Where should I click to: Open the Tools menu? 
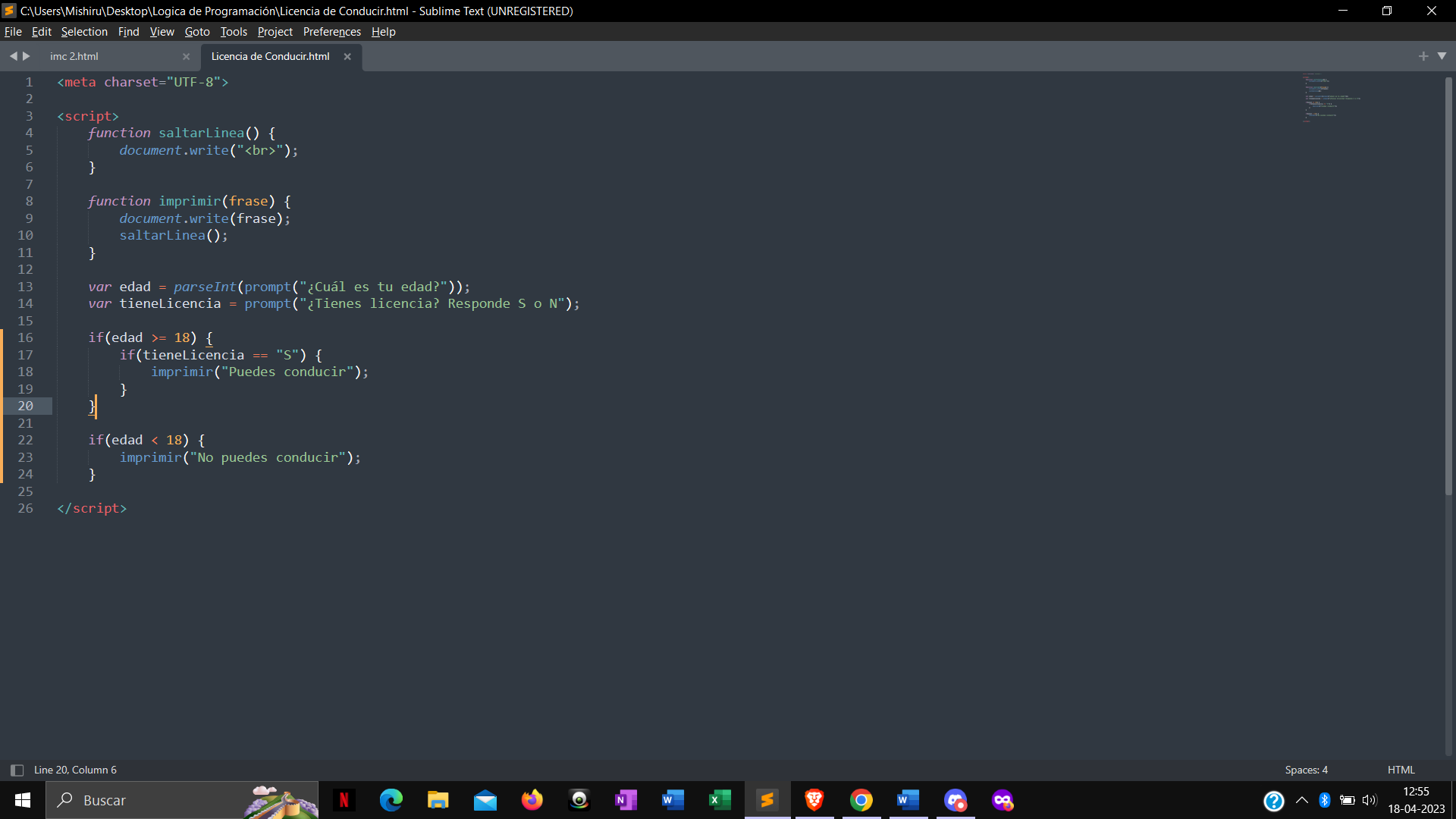click(x=234, y=32)
